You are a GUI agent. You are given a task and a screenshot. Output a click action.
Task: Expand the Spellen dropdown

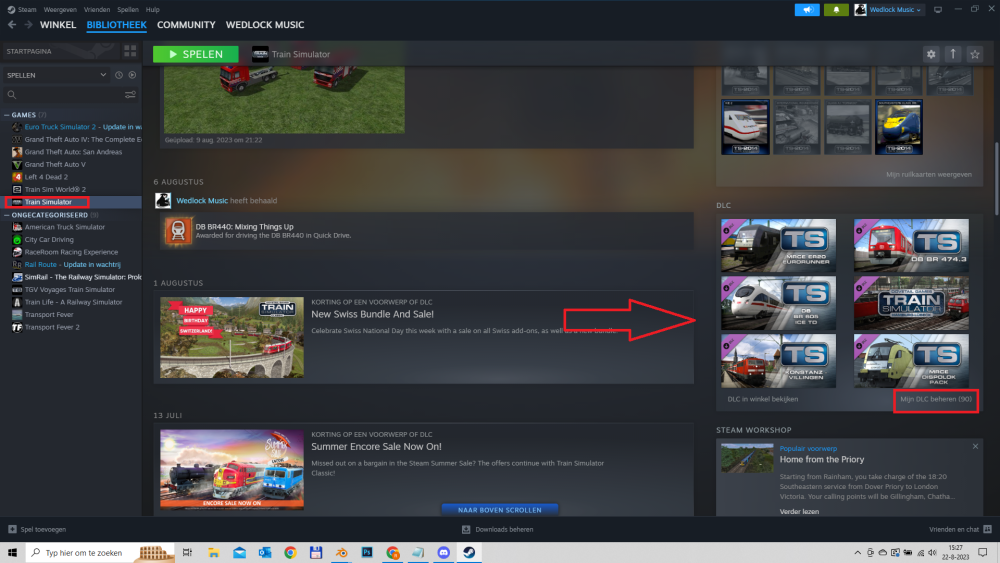(x=103, y=75)
